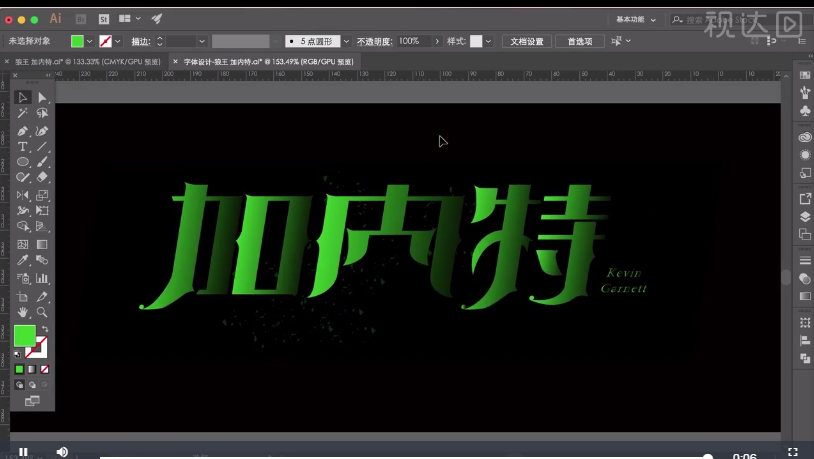Viewport: 814px width, 459px height.
Task: Set paint mode to None
Action: pyautogui.click(x=45, y=369)
